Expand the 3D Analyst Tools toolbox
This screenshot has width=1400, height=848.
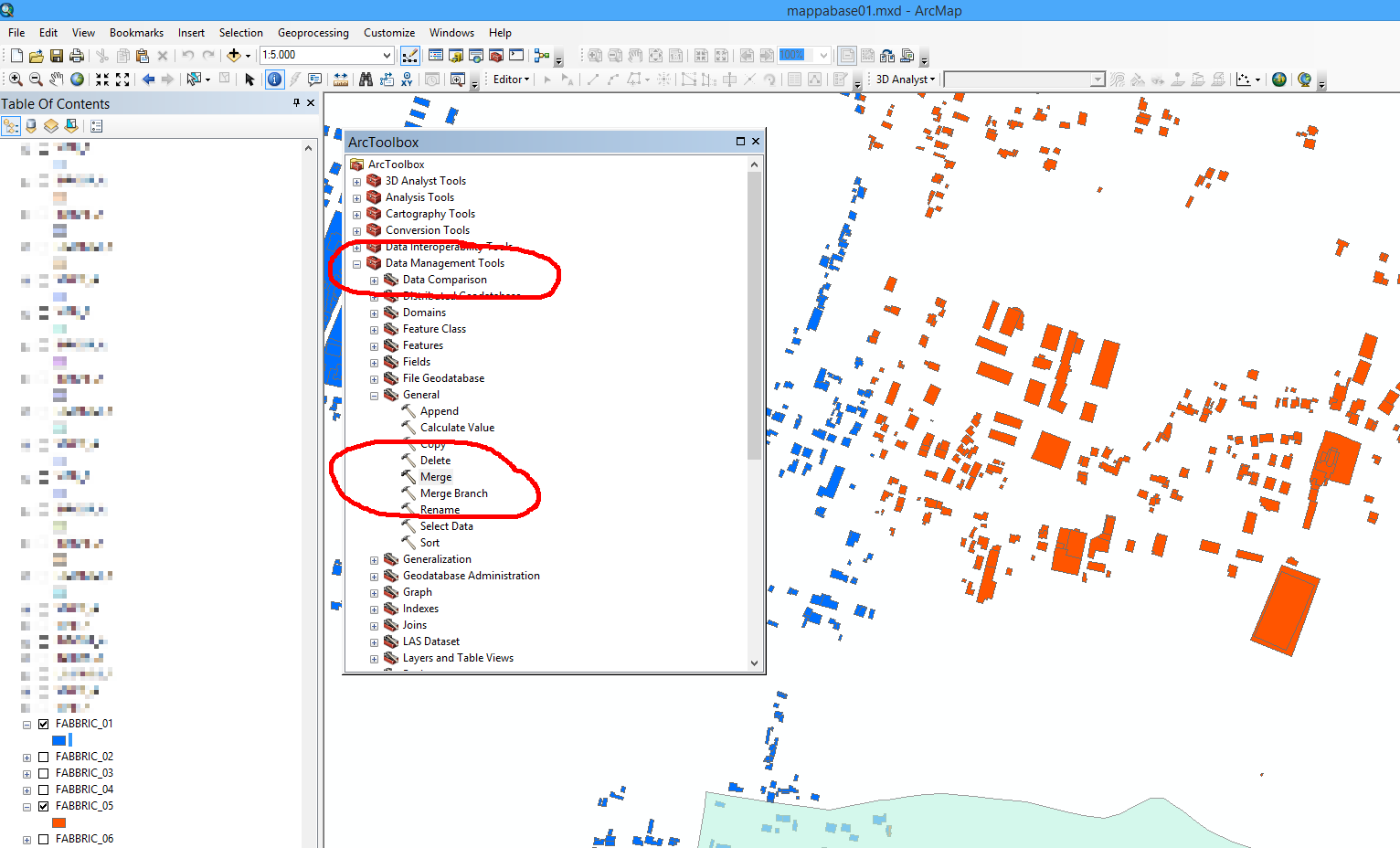(x=357, y=181)
